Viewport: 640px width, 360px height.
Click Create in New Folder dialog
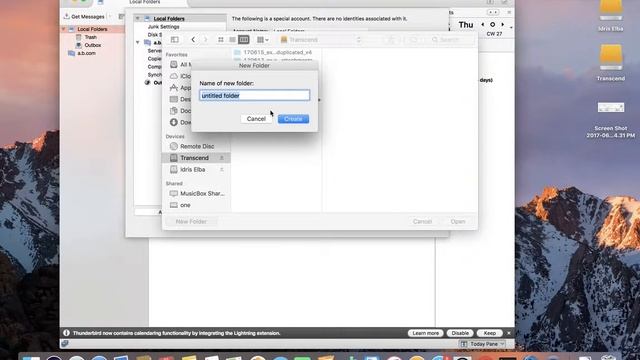pyautogui.click(x=293, y=119)
